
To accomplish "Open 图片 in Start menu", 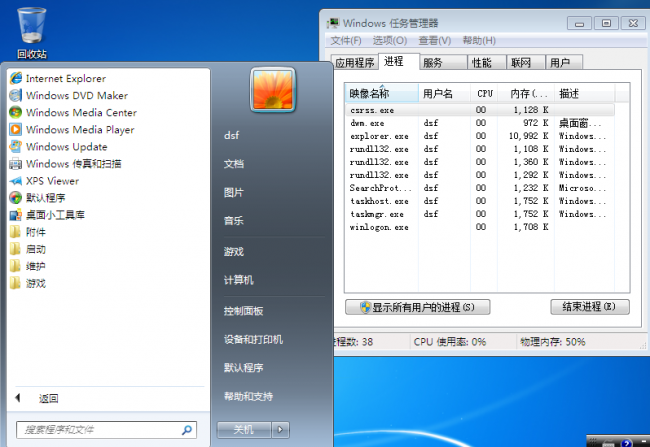I will 234,192.
